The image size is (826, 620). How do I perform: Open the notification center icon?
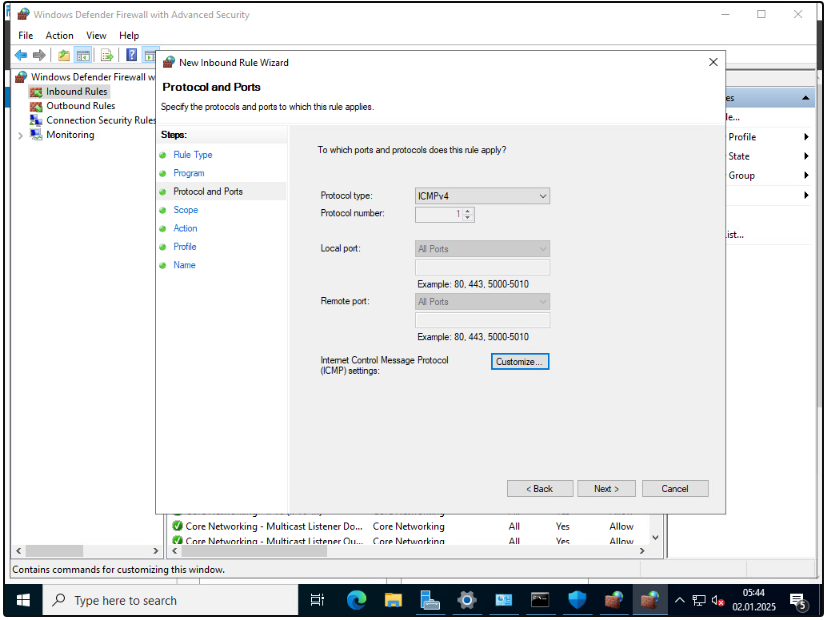click(x=798, y=601)
